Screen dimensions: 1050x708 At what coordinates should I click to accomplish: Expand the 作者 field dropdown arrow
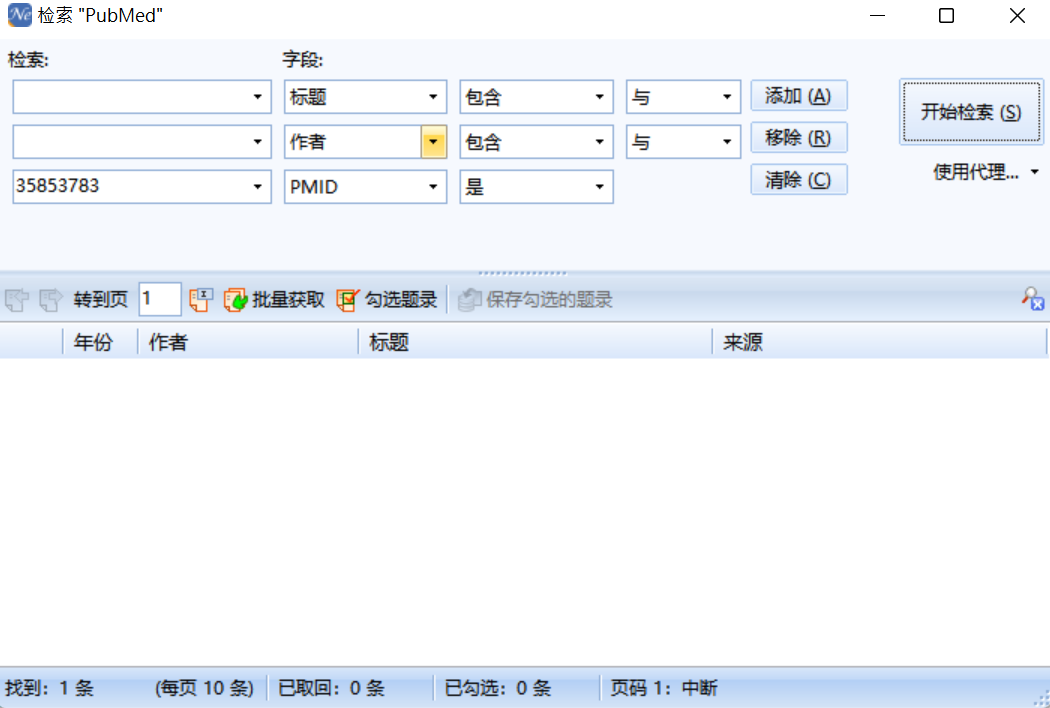pyautogui.click(x=433, y=142)
